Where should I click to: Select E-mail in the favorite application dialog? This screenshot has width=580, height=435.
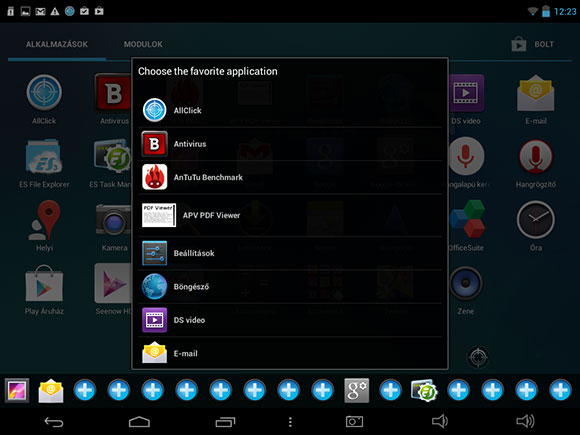(x=290, y=353)
